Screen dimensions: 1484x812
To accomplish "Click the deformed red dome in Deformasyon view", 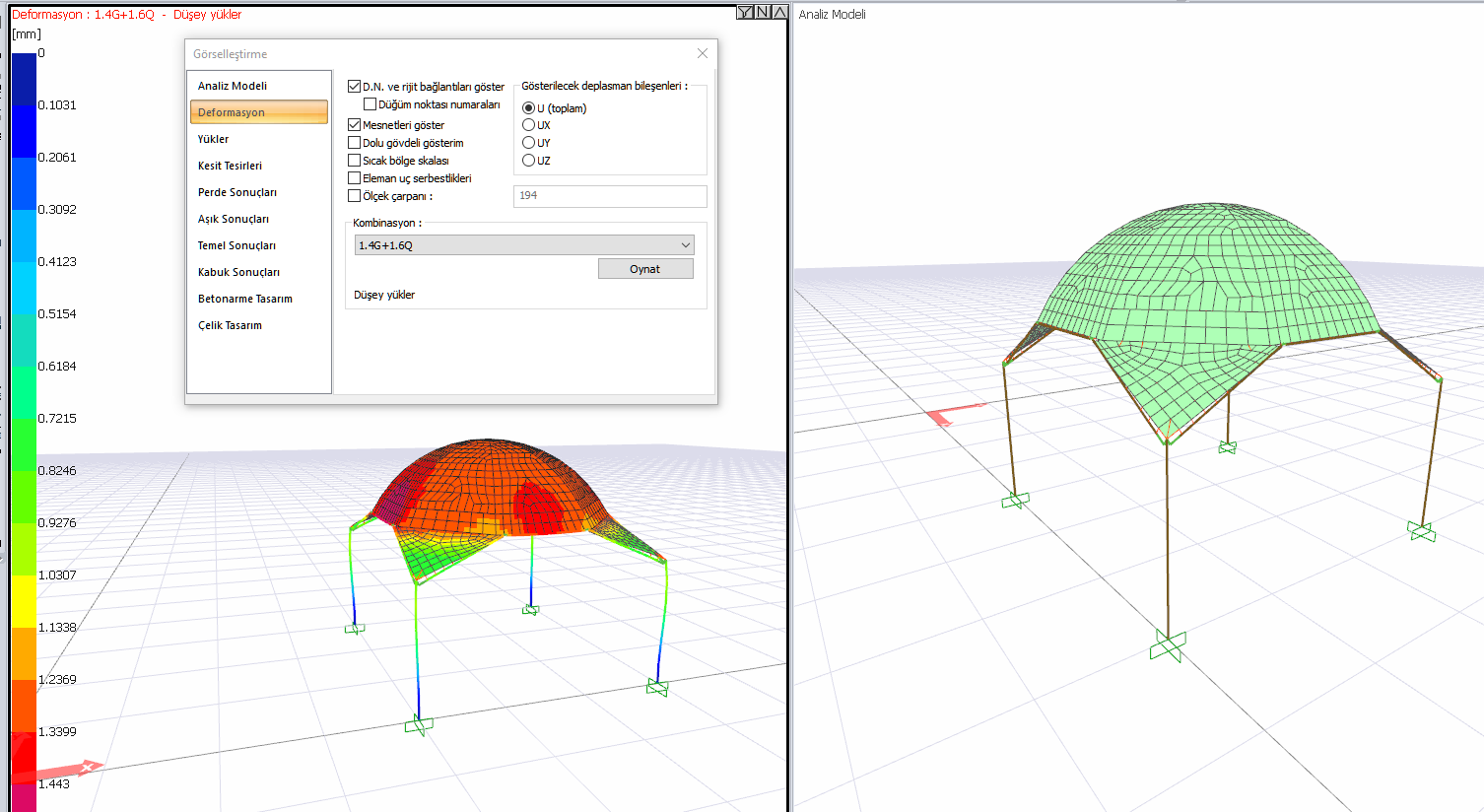I will pyautogui.click(x=488, y=488).
